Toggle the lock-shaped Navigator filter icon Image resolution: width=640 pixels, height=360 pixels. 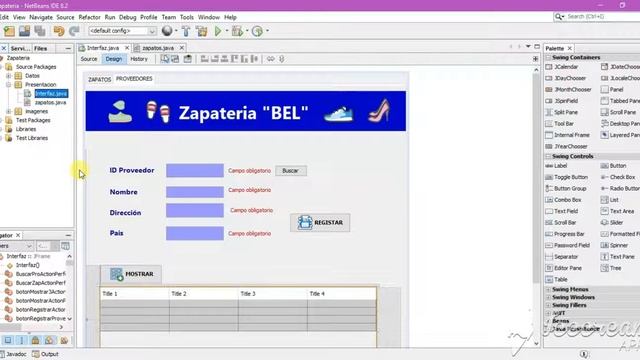point(36,340)
